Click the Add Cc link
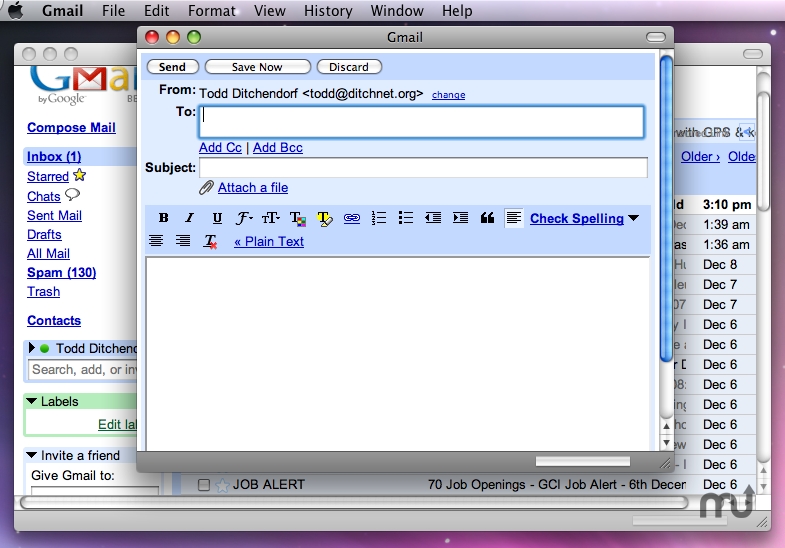Image resolution: width=785 pixels, height=548 pixels. pos(220,148)
